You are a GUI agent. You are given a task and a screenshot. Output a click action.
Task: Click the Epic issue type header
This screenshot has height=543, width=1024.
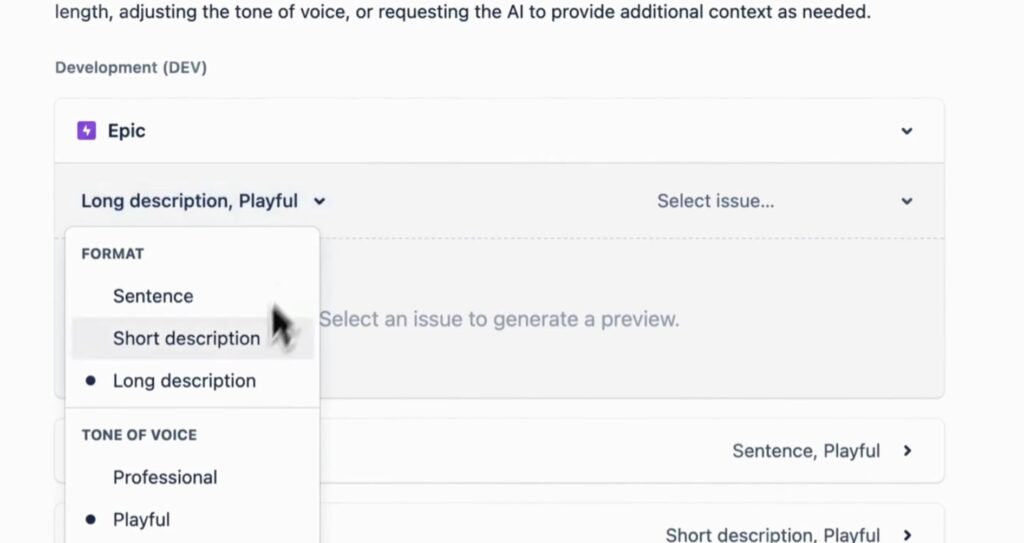click(500, 131)
